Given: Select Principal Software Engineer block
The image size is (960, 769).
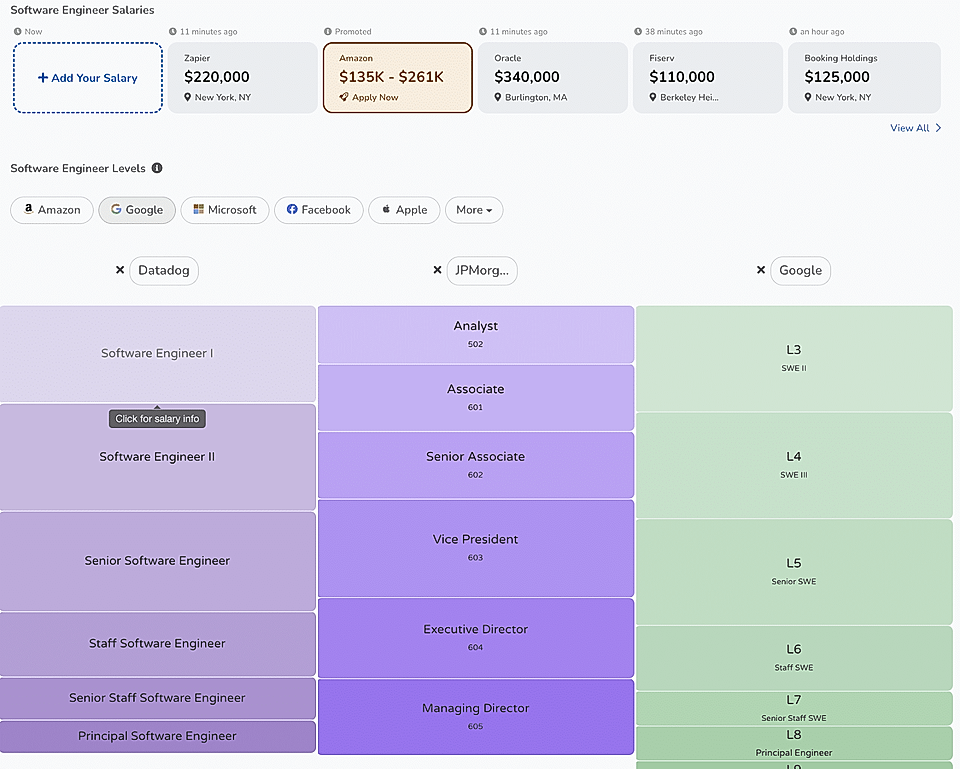Looking at the screenshot, I should point(157,737).
